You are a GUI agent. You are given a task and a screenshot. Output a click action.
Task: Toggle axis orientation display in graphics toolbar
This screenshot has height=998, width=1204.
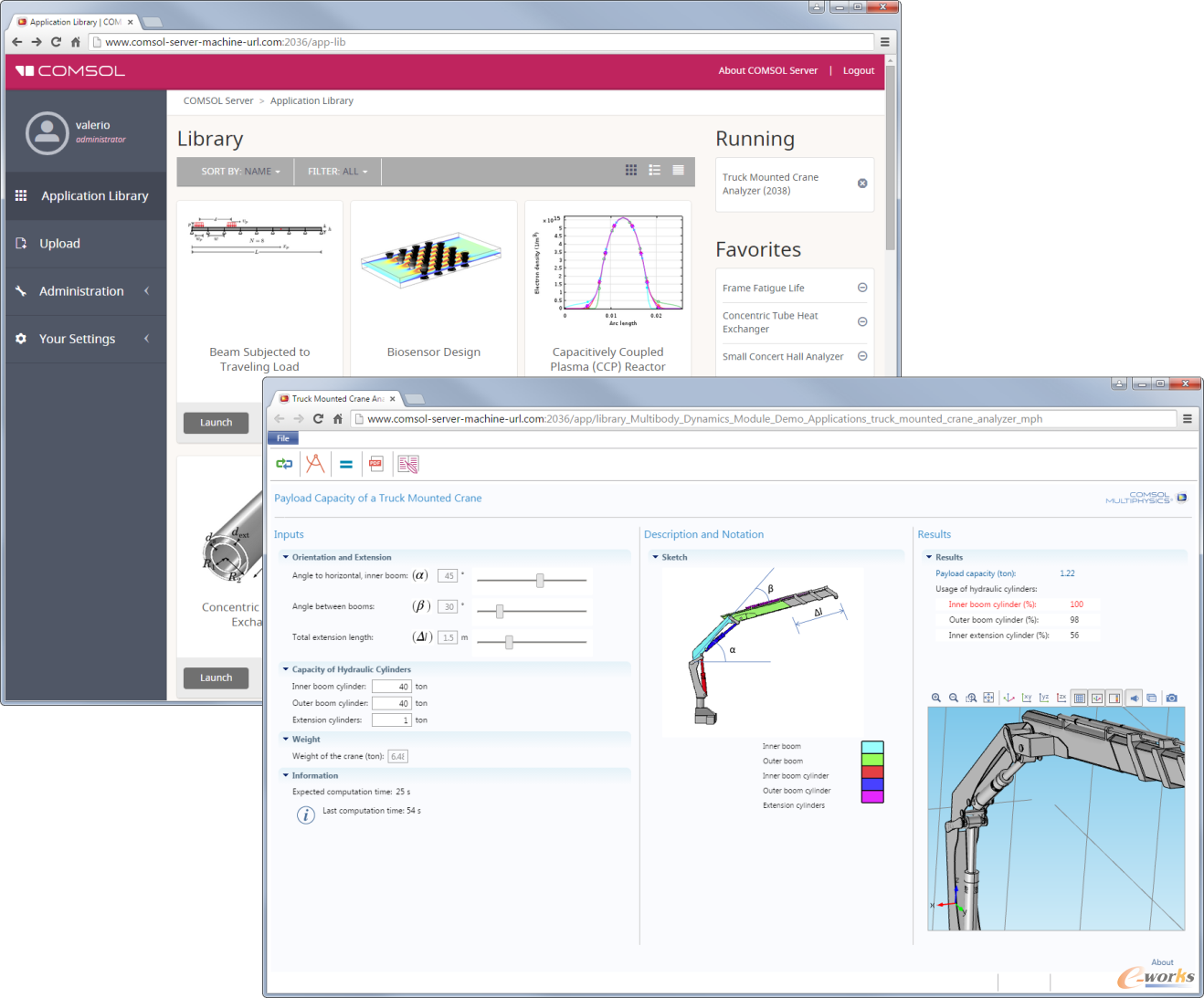click(x=1097, y=698)
